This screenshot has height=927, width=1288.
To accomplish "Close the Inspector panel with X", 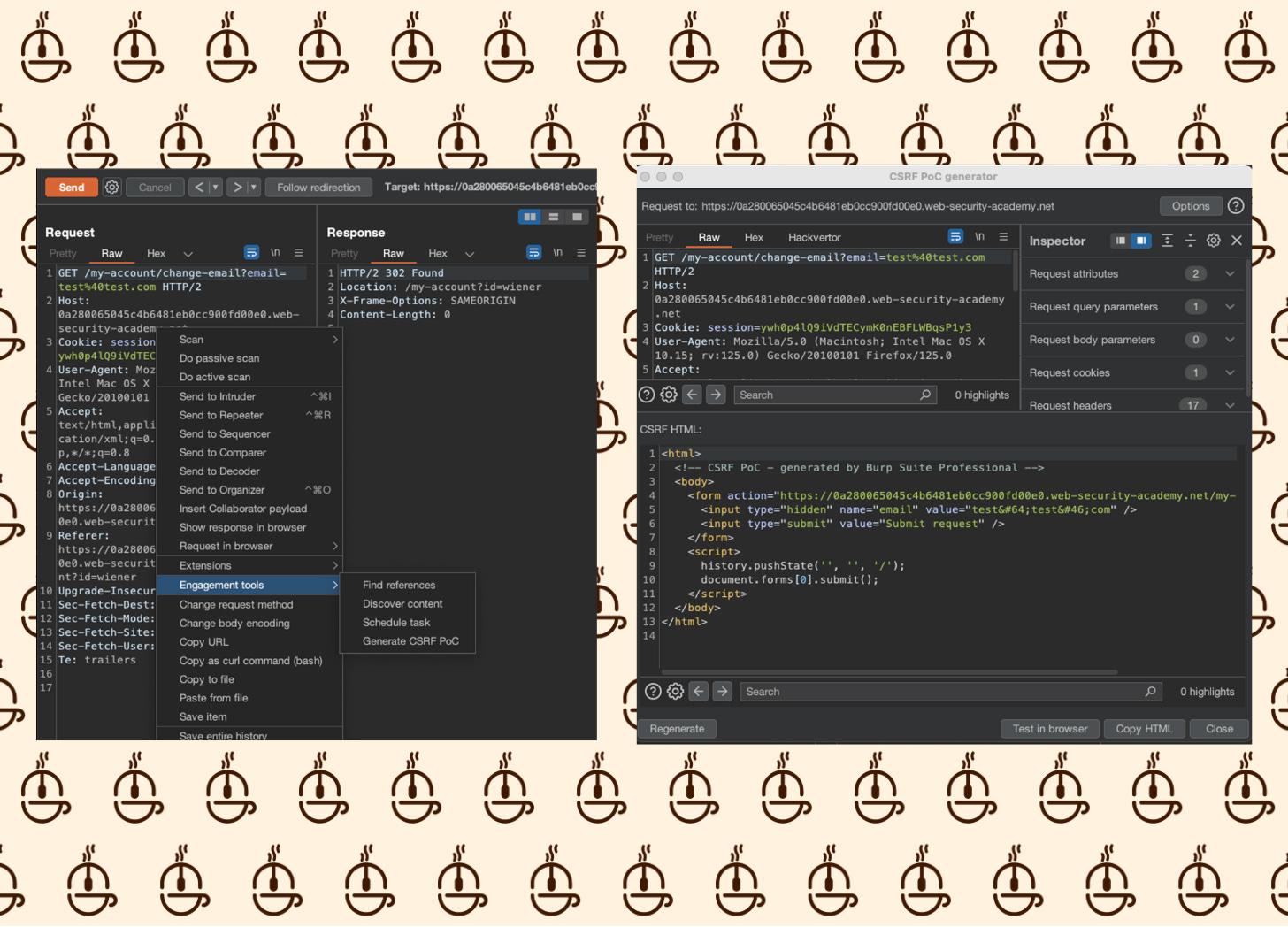I will pyautogui.click(x=1237, y=241).
